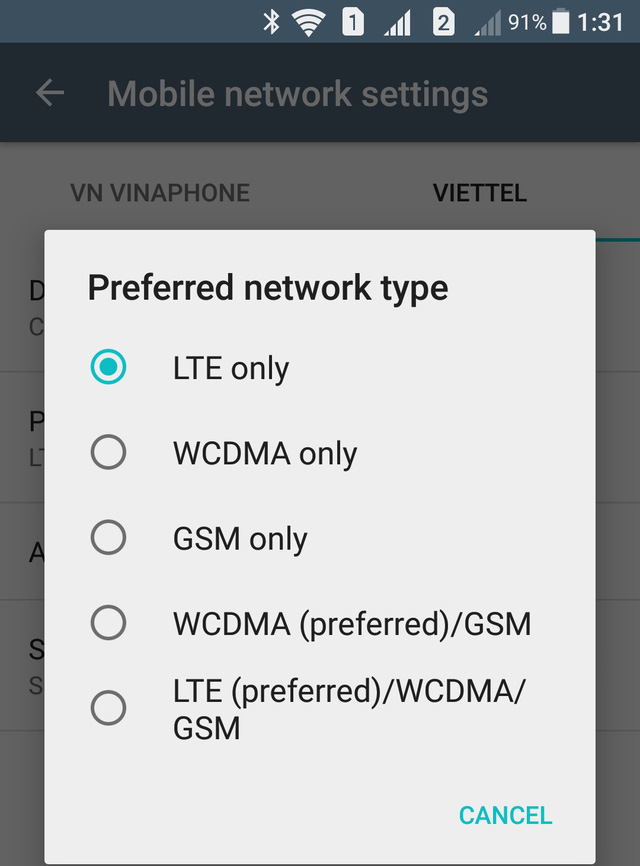Select the GSM only radio button
Screen dimensions: 640x866
tap(108, 538)
